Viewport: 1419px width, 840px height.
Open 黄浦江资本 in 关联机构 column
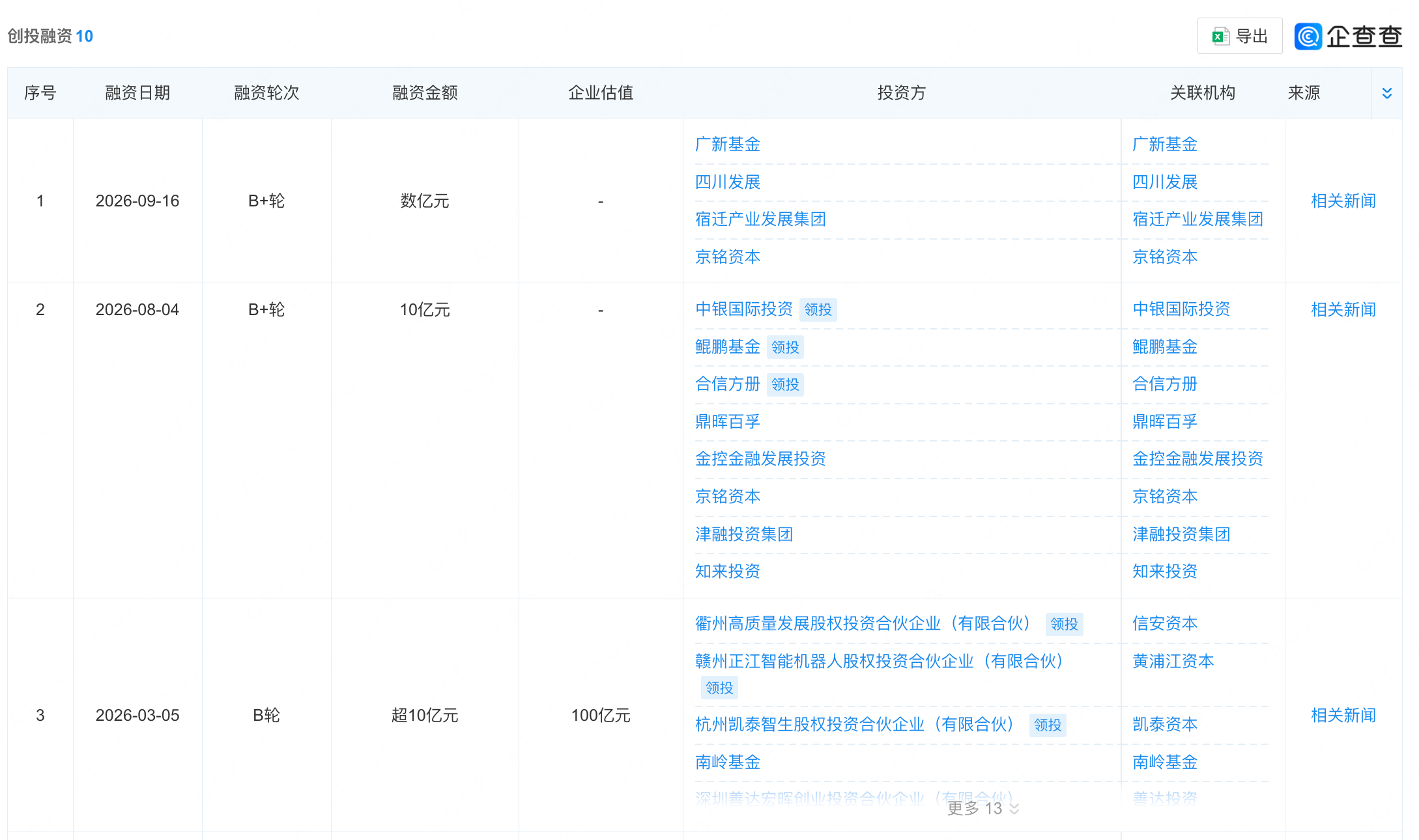1173,661
